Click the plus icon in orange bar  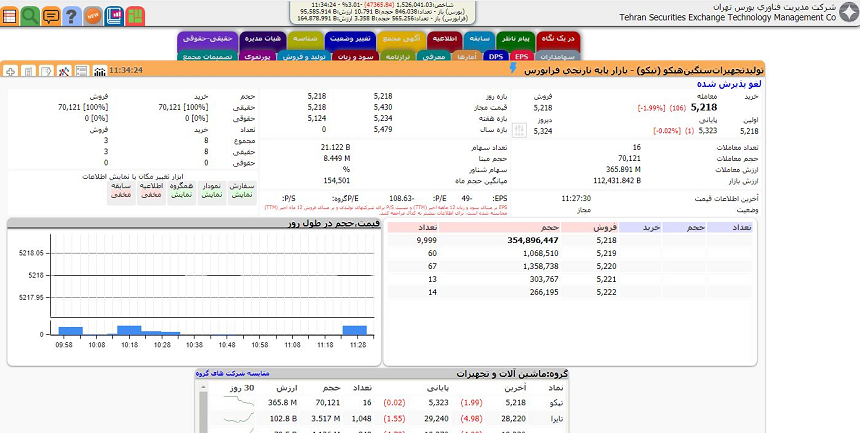[x=10, y=71]
